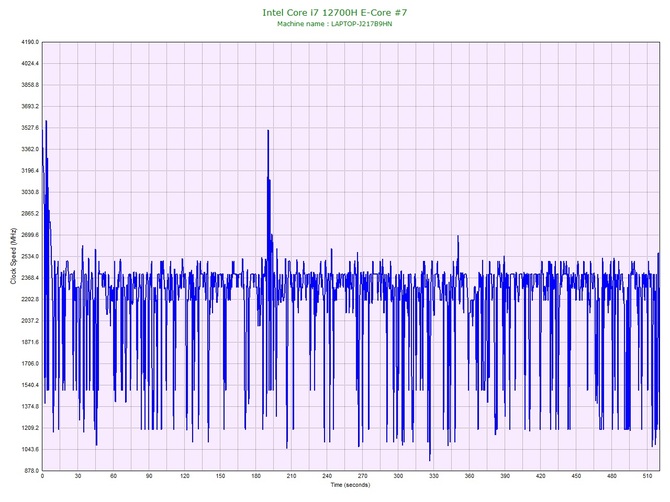Click the 150 seconds x-axis label
The height and width of the screenshot is (502, 670).
(220, 476)
